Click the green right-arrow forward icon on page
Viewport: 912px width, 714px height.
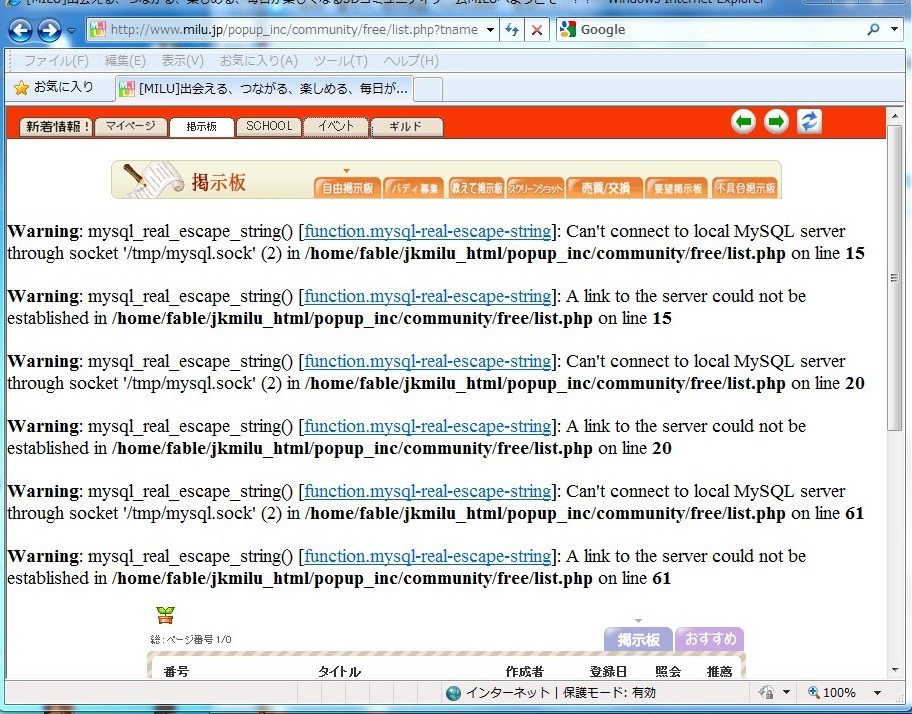776,122
